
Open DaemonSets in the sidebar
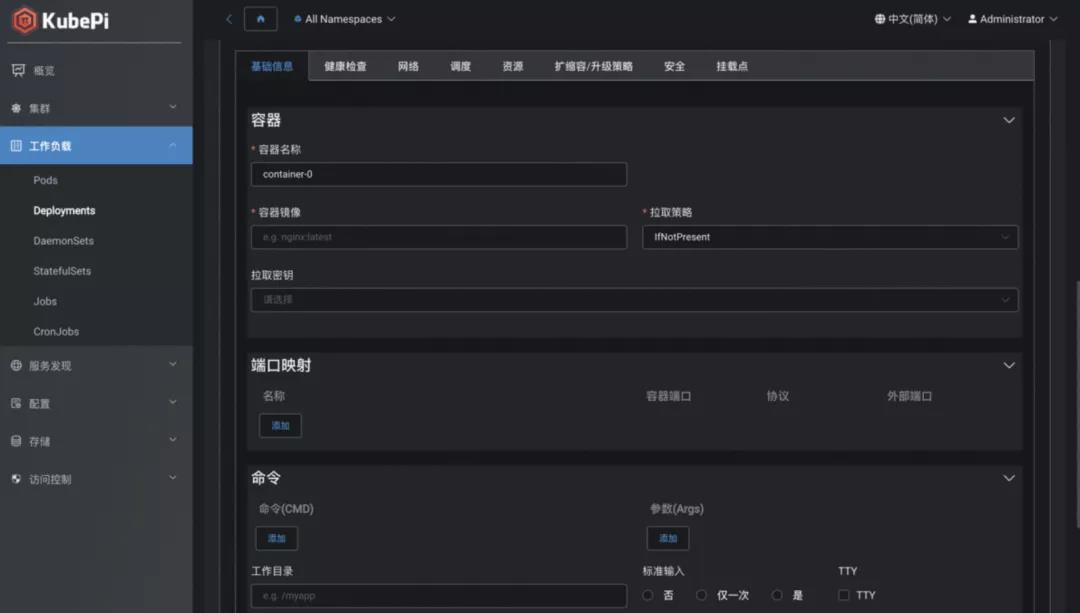63,241
